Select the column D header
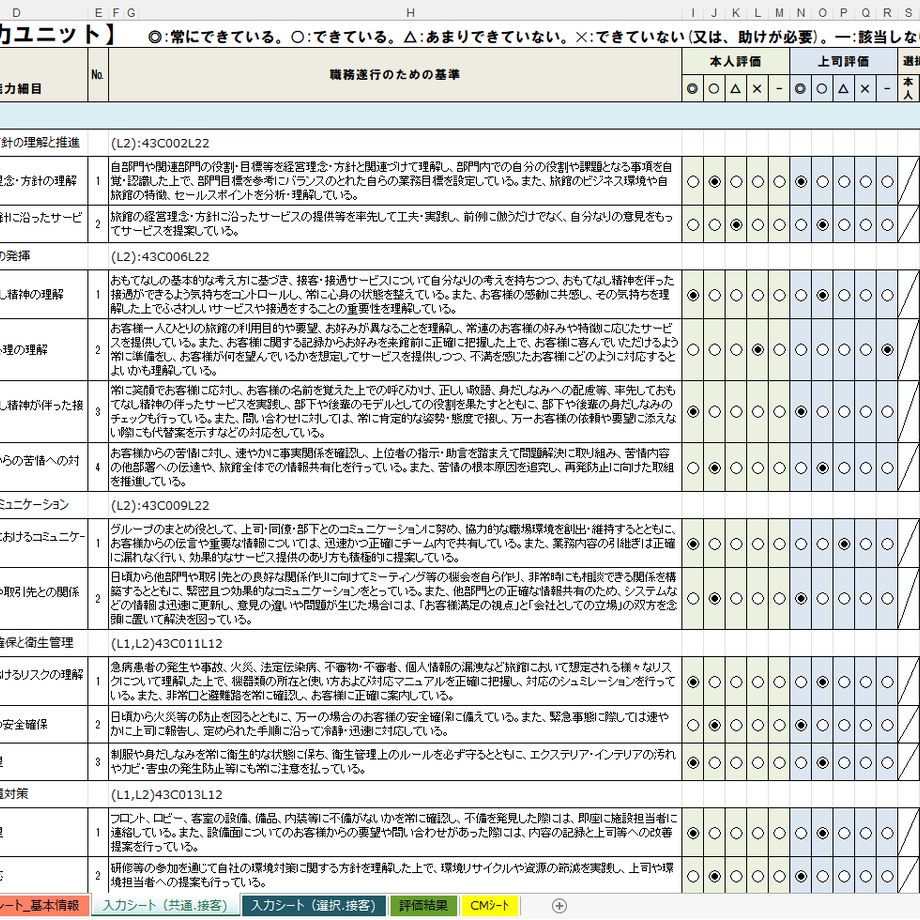The image size is (920, 920). (16, 13)
